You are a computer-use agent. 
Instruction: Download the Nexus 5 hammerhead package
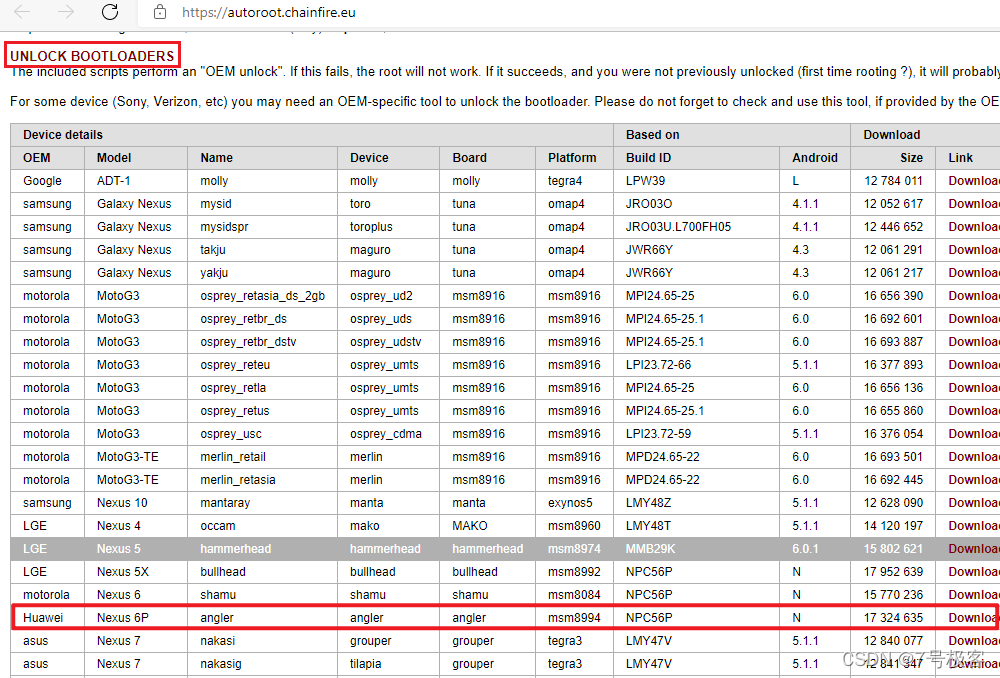[974, 548]
